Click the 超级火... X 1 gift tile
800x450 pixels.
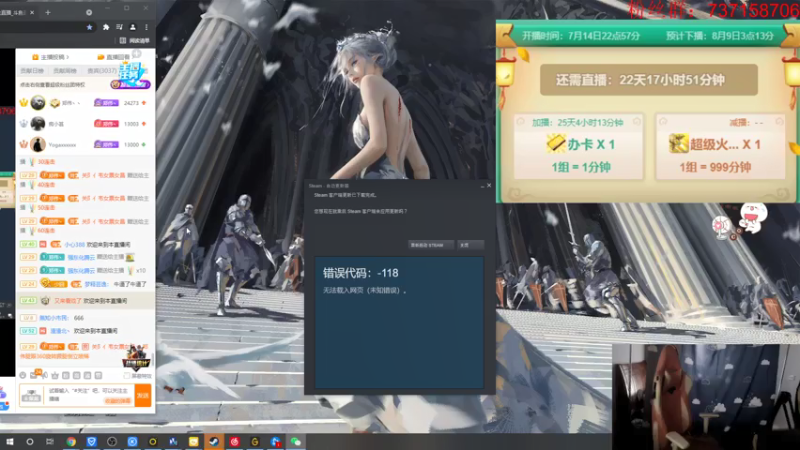(720, 147)
